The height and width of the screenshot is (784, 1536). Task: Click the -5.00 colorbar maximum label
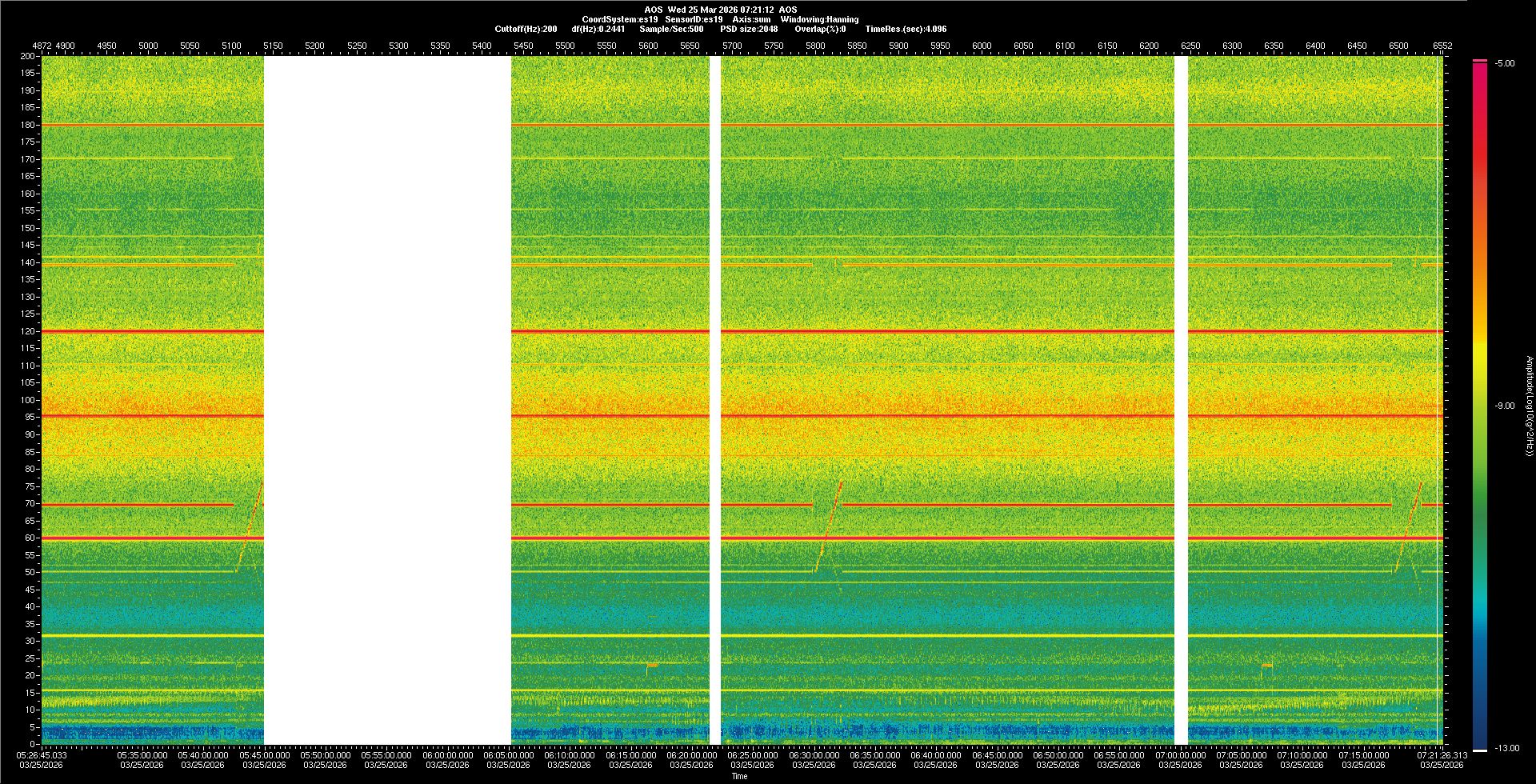(x=1504, y=63)
